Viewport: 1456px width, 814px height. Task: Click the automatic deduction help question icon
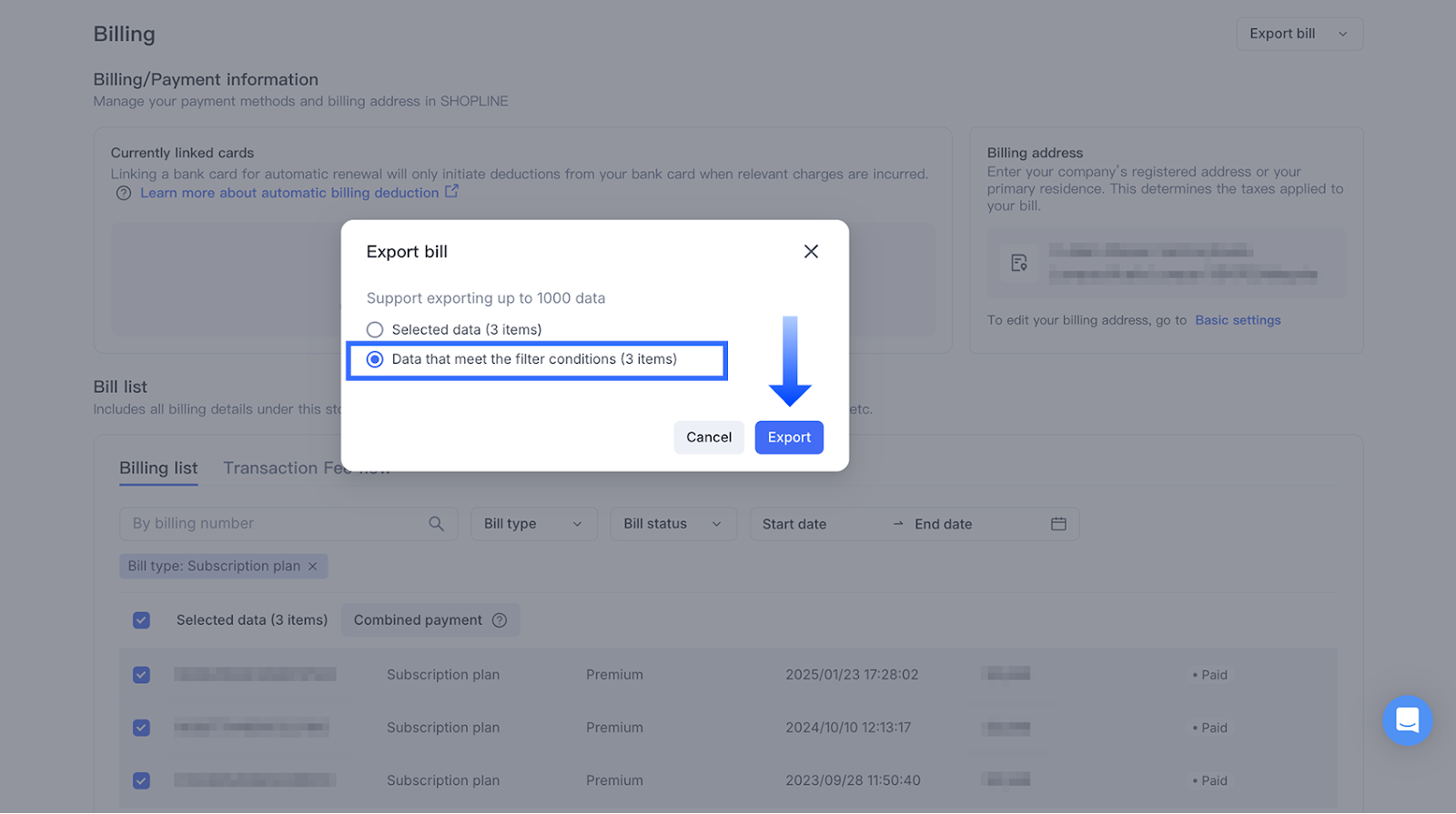124,193
